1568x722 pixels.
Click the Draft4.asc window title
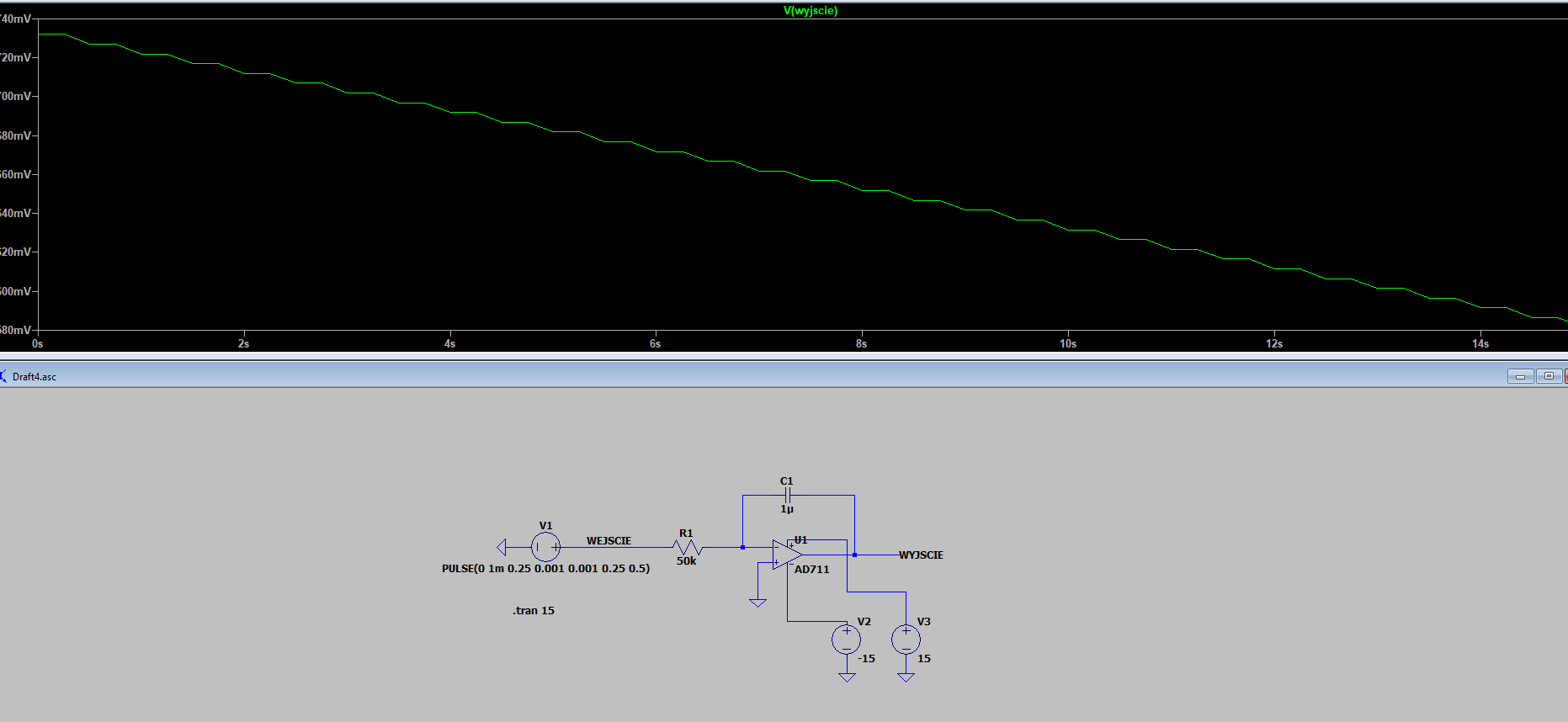pos(35,377)
